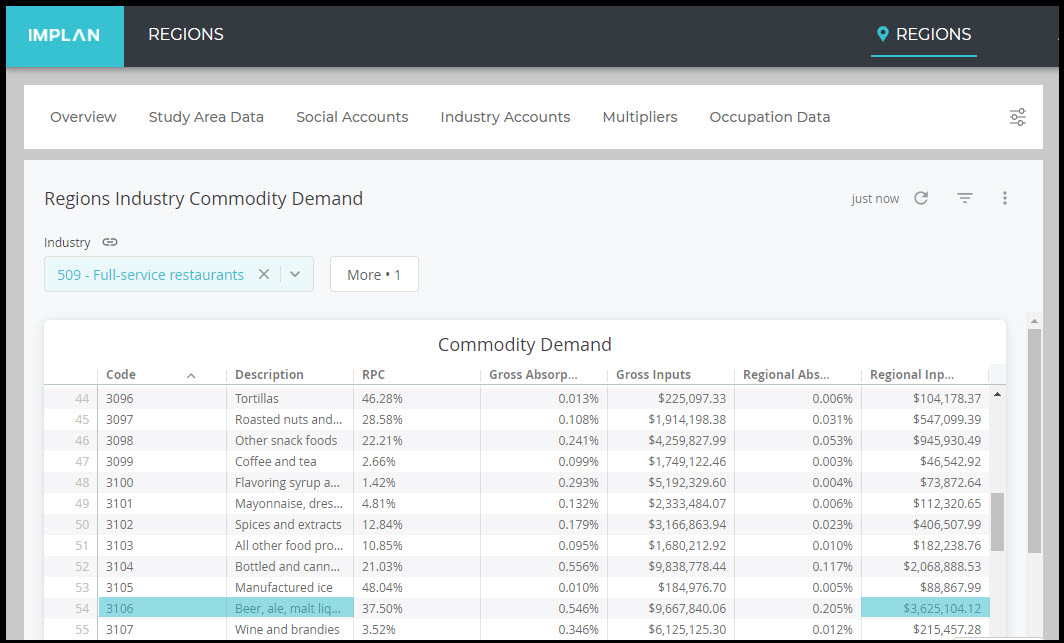Sort by Regional Abs... column header
Image resolution: width=1064 pixels, height=643 pixels.
click(x=786, y=374)
